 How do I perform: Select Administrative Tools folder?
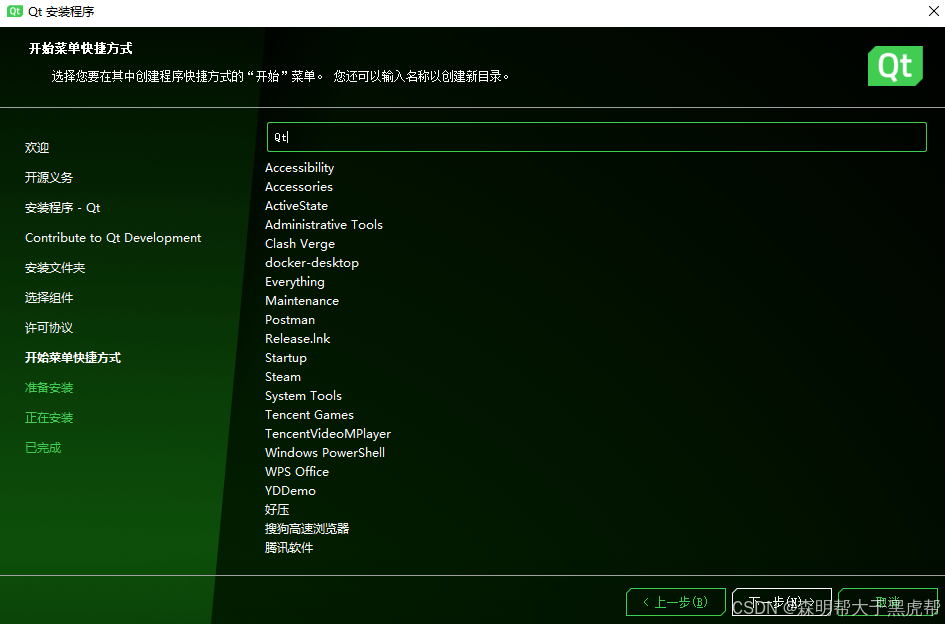[324, 225]
